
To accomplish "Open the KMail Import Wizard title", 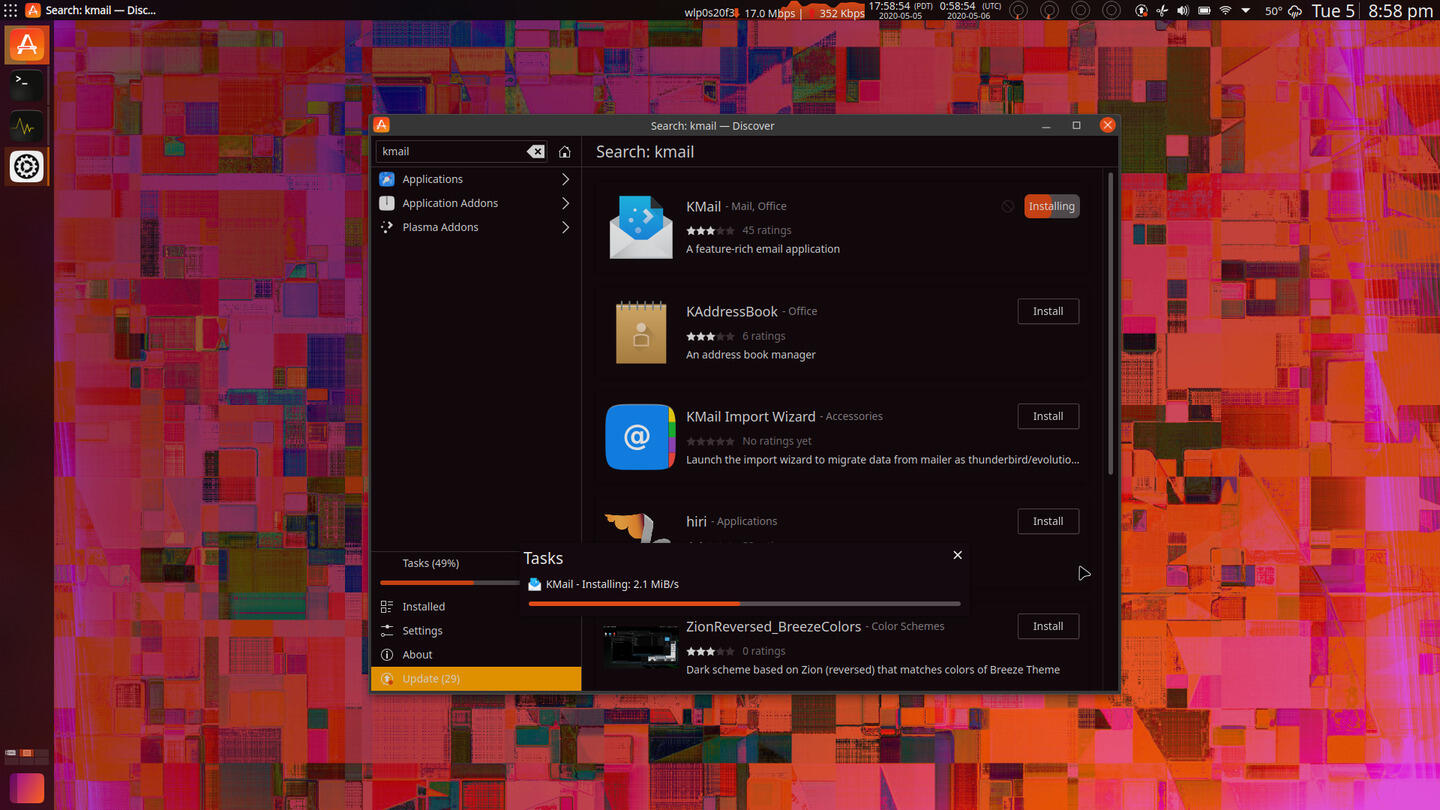I will tap(751, 416).
